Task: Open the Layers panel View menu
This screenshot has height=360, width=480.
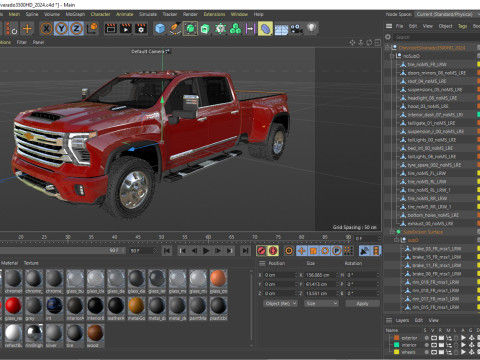Action: tap(433, 320)
